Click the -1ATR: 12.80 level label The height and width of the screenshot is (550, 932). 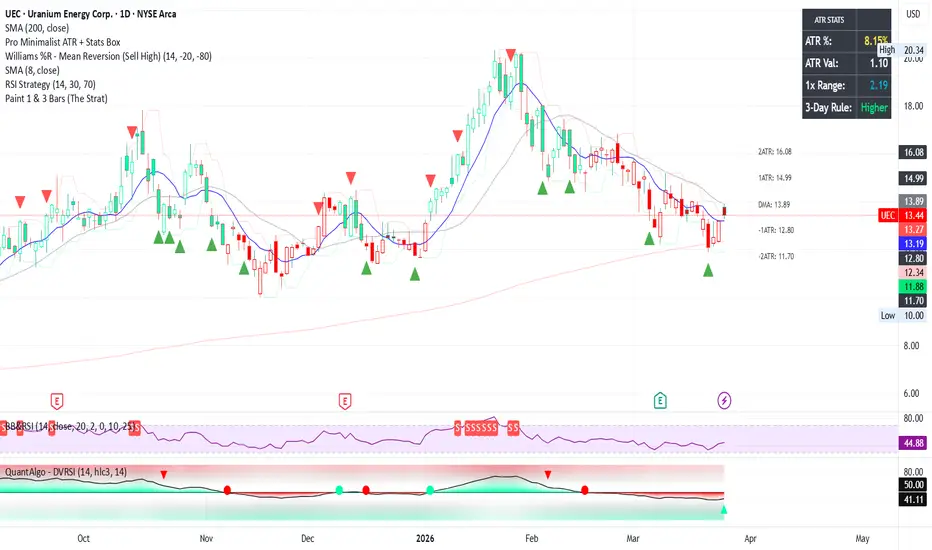tap(776, 230)
